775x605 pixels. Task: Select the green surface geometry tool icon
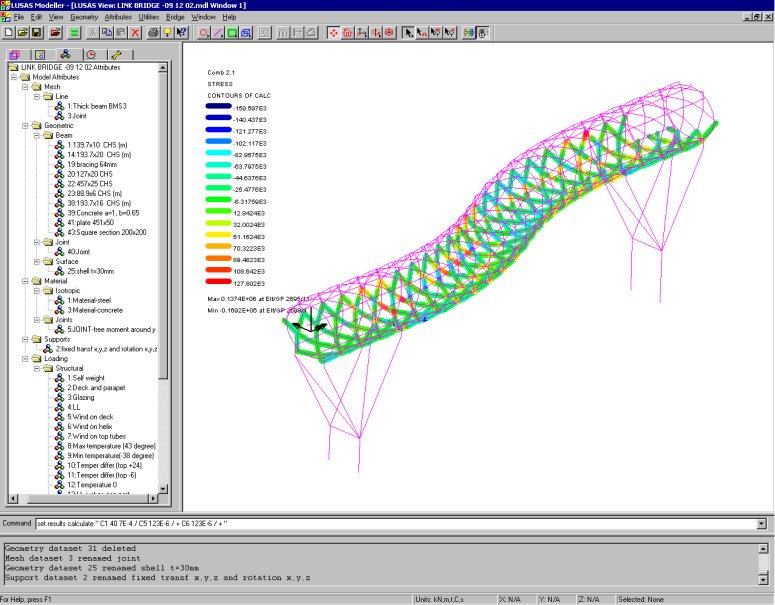click(x=232, y=33)
